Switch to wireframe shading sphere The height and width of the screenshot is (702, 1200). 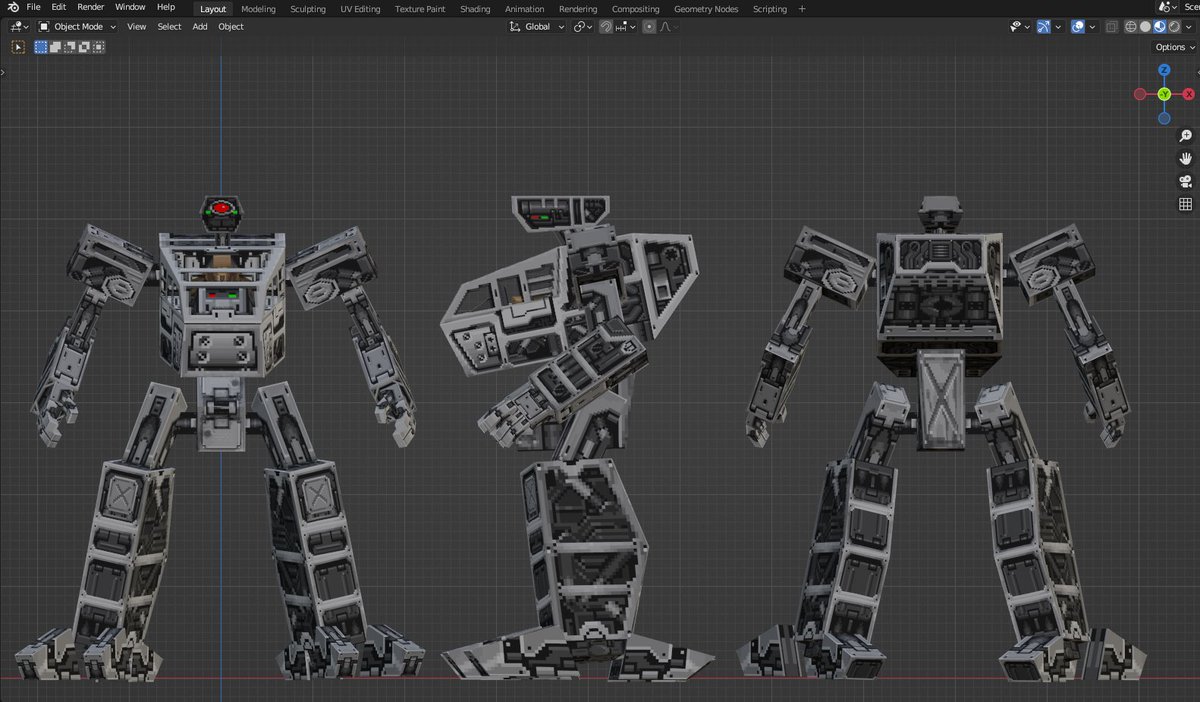click(x=1131, y=27)
